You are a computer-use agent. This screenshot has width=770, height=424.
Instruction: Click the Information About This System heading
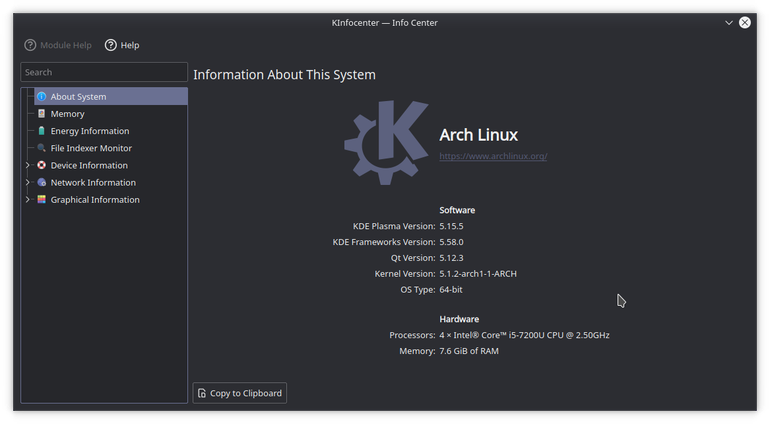(284, 75)
